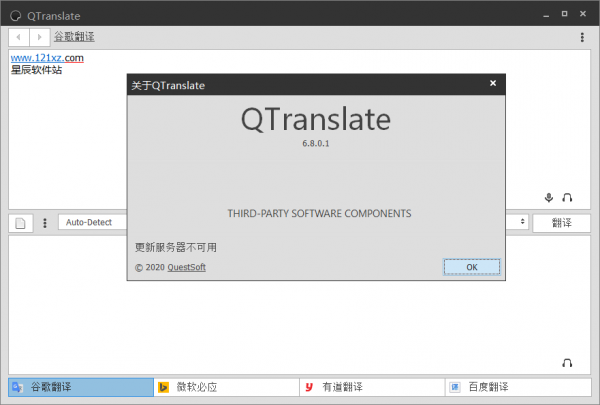
Task: Click the QTranslate title bar logo
Action: tap(15, 16)
